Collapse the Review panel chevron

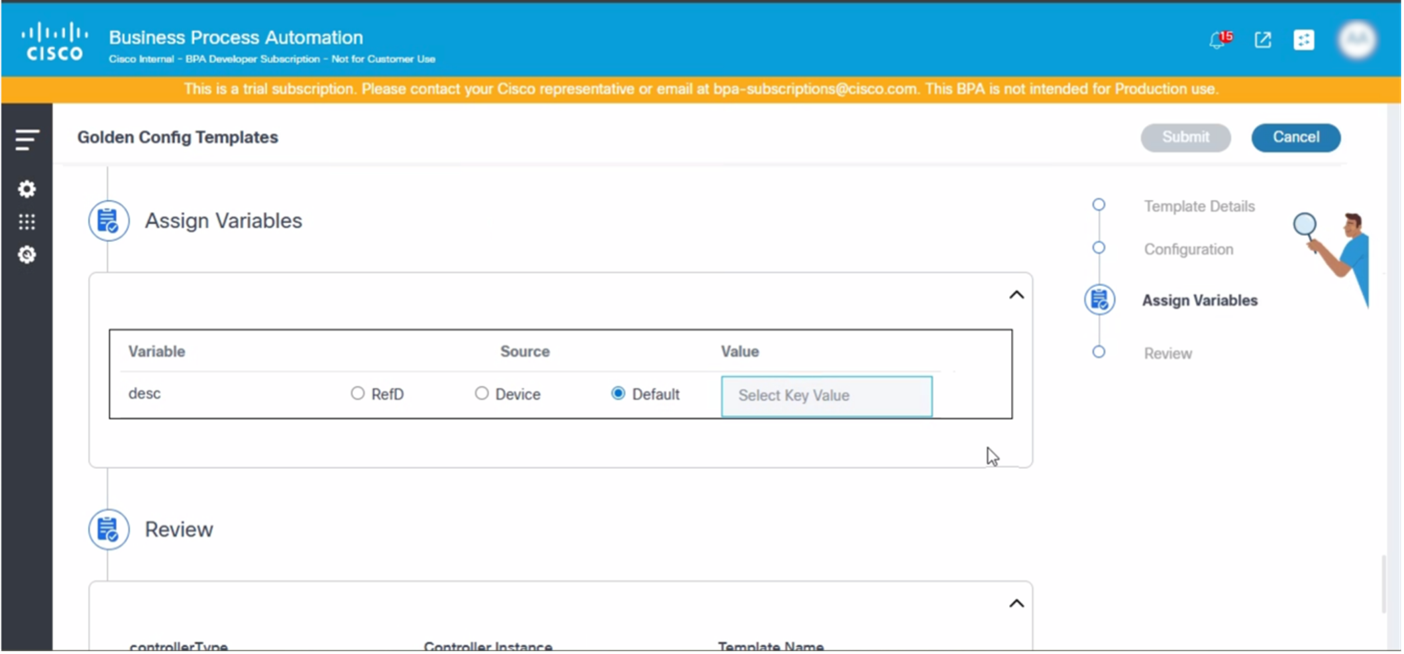(x=1016, y=604)
